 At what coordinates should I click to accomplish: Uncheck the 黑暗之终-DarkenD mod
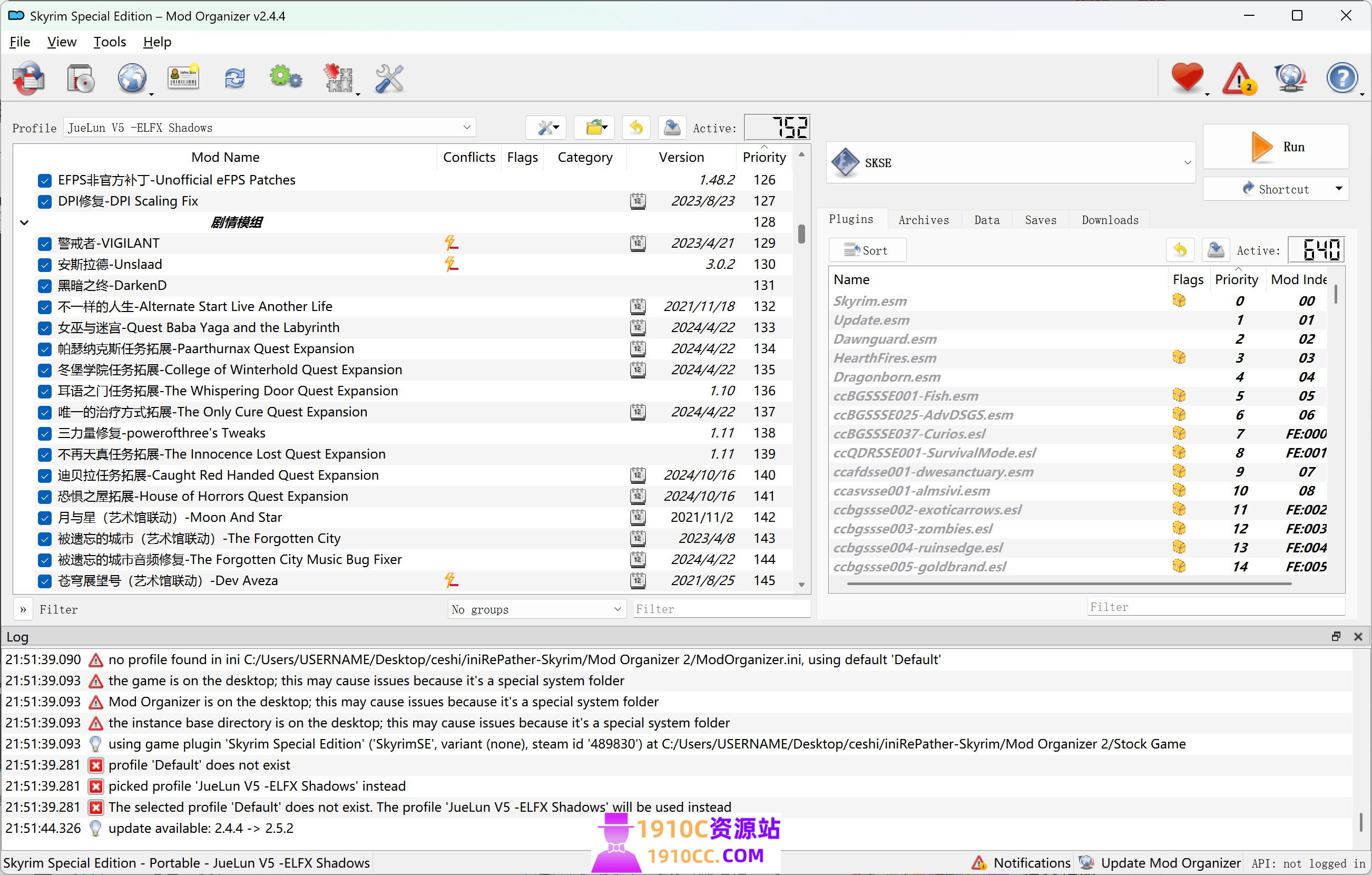pyautogui.click(x=44, y=286)
